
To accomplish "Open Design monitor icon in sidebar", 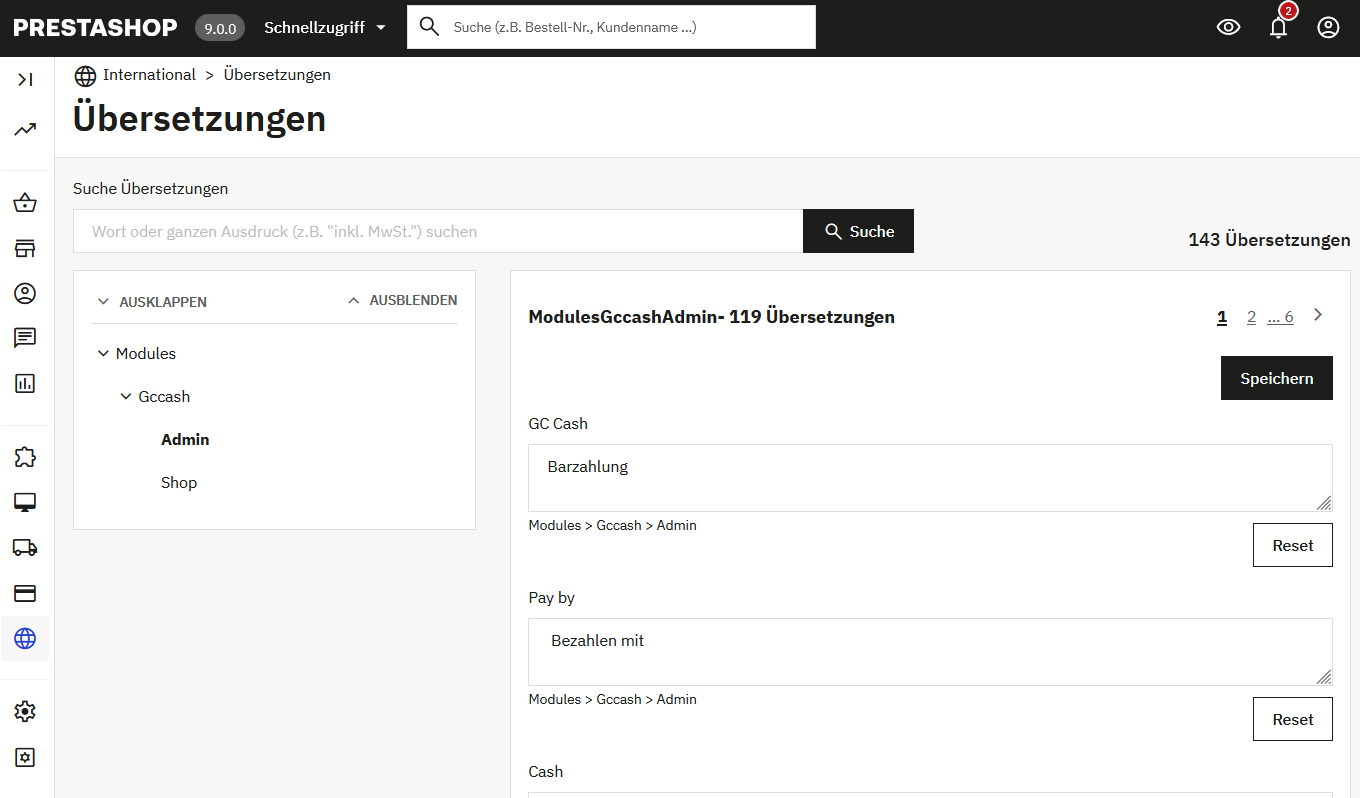I will pos(25,502).
